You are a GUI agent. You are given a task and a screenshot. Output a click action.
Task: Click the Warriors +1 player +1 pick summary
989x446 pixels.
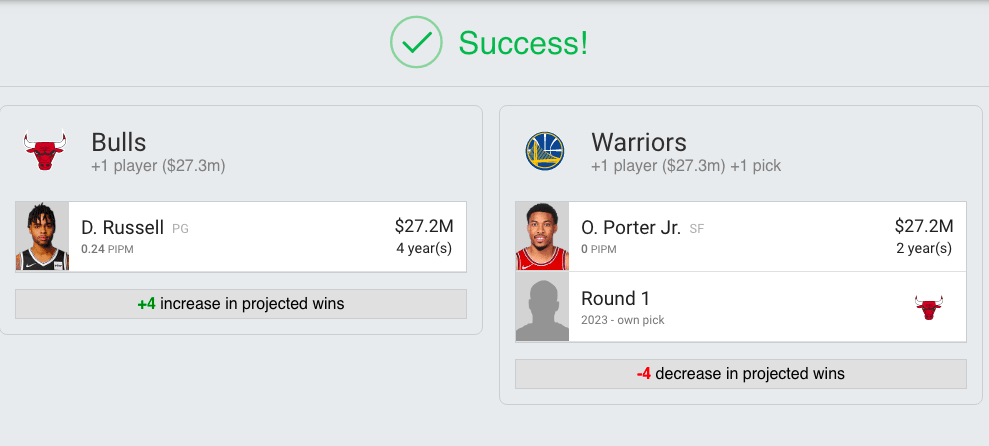686,166
